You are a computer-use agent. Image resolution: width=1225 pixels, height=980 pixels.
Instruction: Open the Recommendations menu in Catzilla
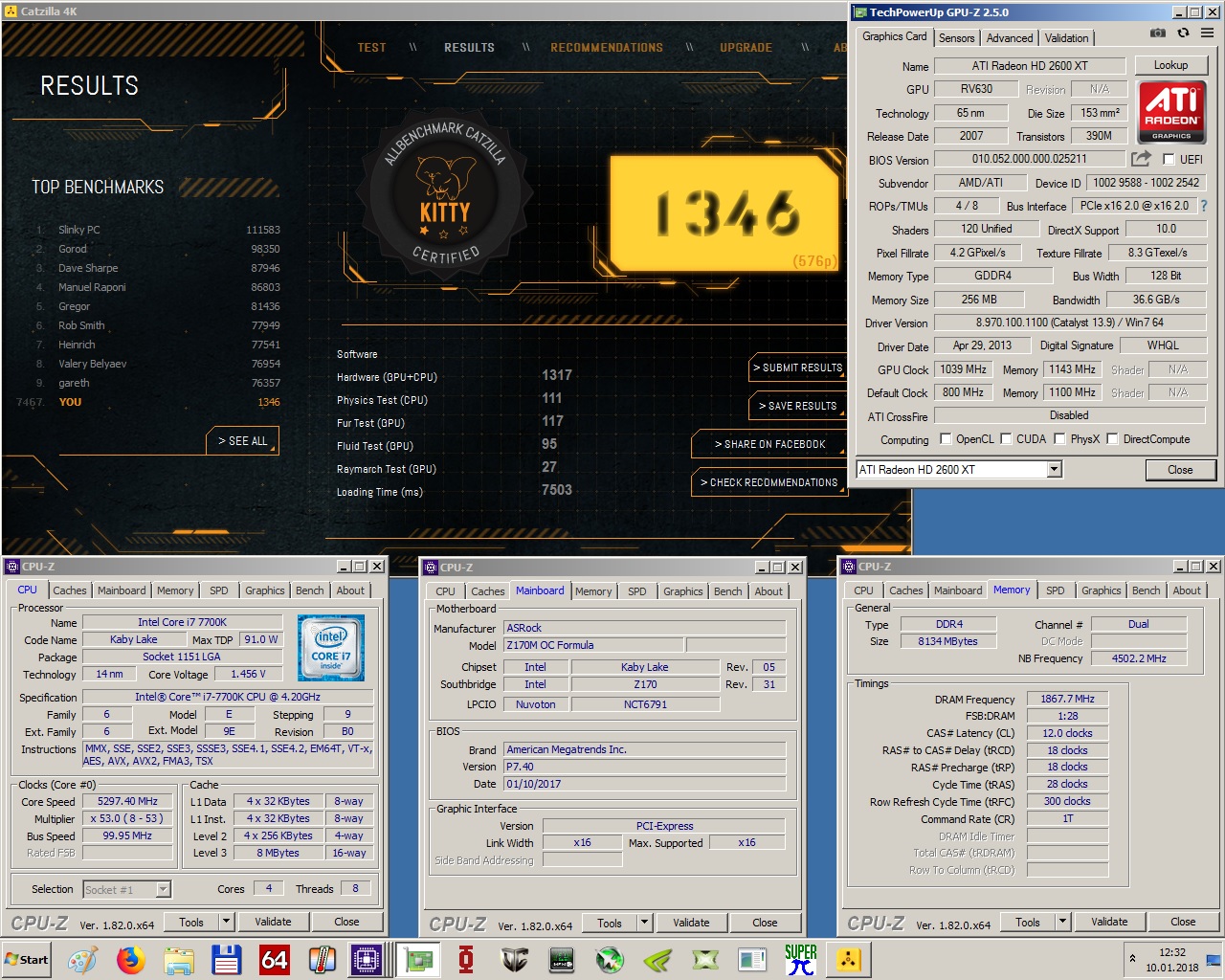click(607, 47)
